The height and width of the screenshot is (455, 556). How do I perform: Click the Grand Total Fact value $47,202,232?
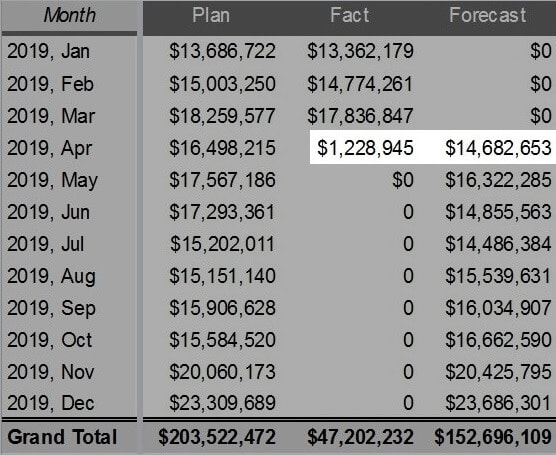360,437
